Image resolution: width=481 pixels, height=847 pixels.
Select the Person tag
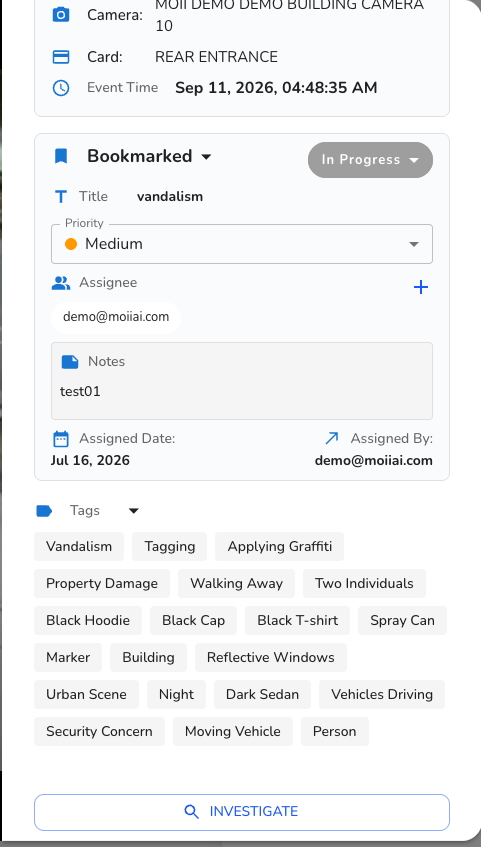pos(335,731)
